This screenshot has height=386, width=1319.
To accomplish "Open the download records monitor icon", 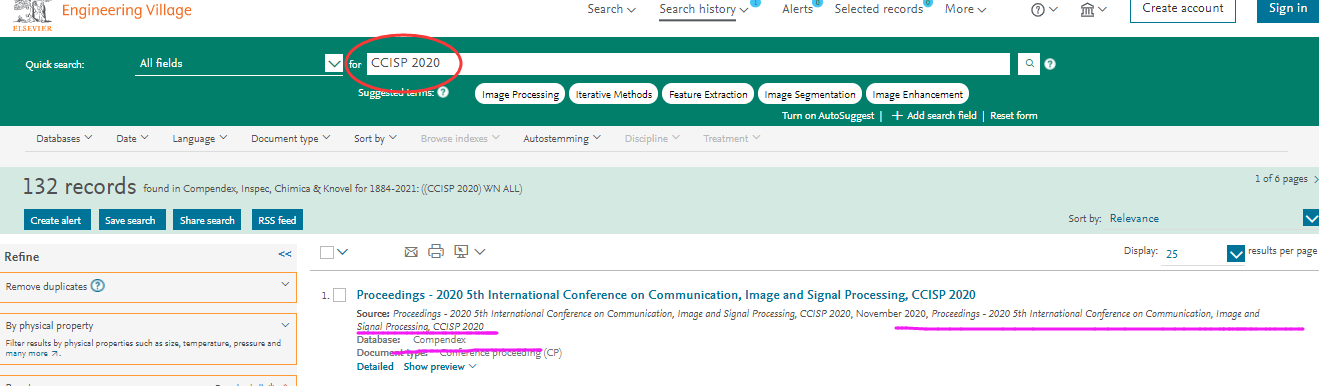I will [x=469, y=252].
